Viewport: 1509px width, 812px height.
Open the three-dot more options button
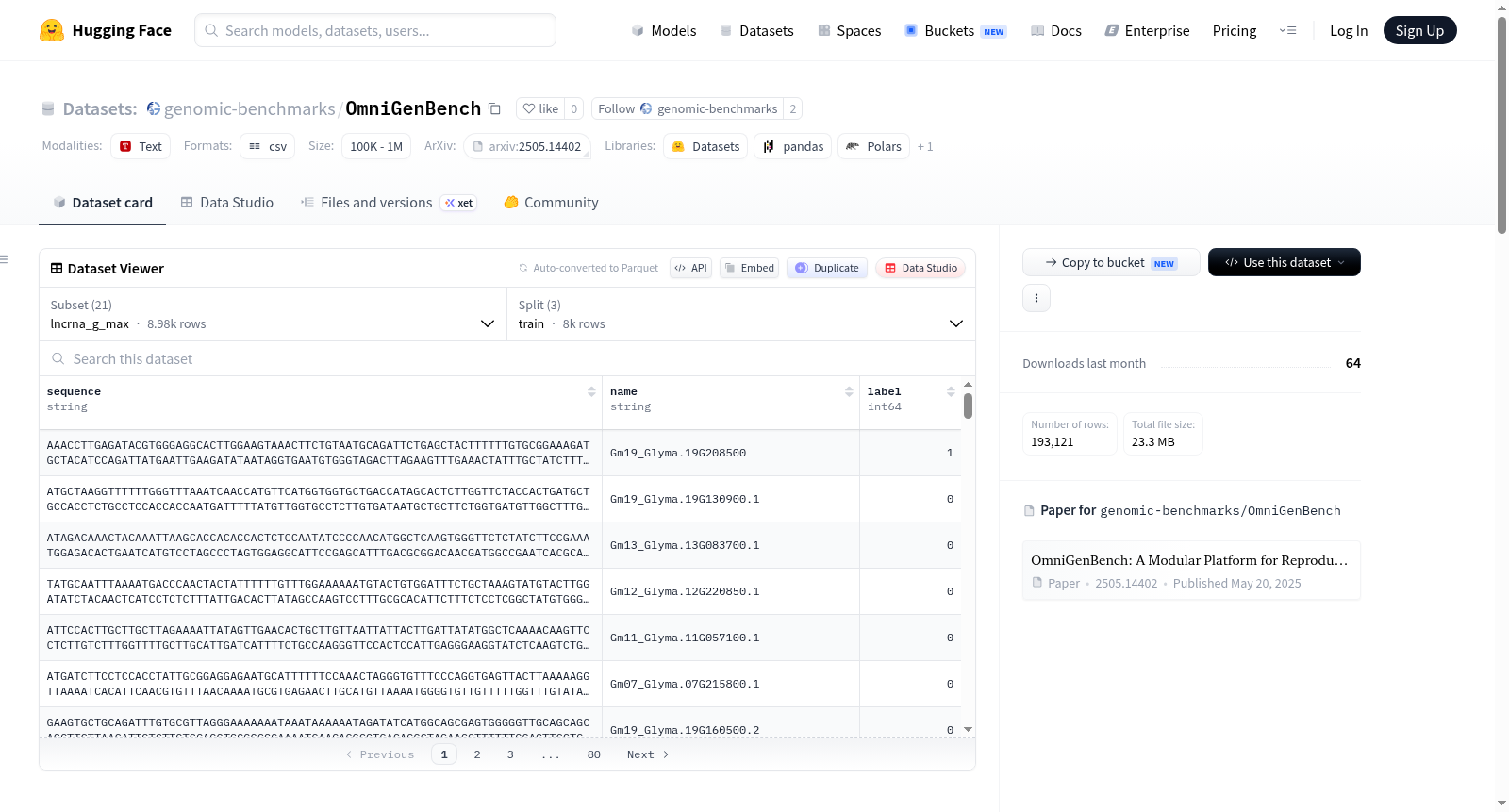click(x=1036, y=298)
